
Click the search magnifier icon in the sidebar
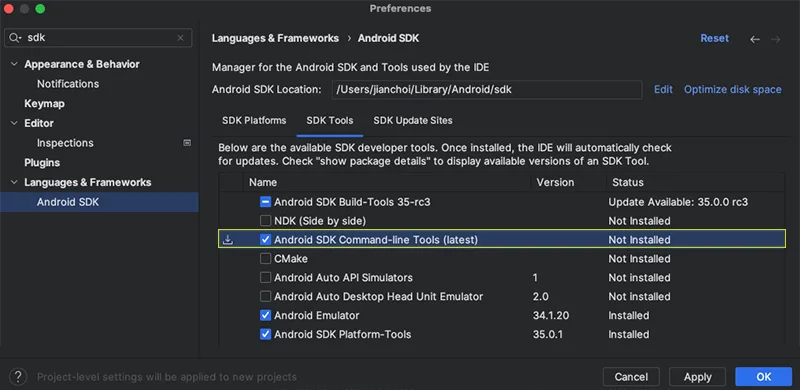[14, 38]
